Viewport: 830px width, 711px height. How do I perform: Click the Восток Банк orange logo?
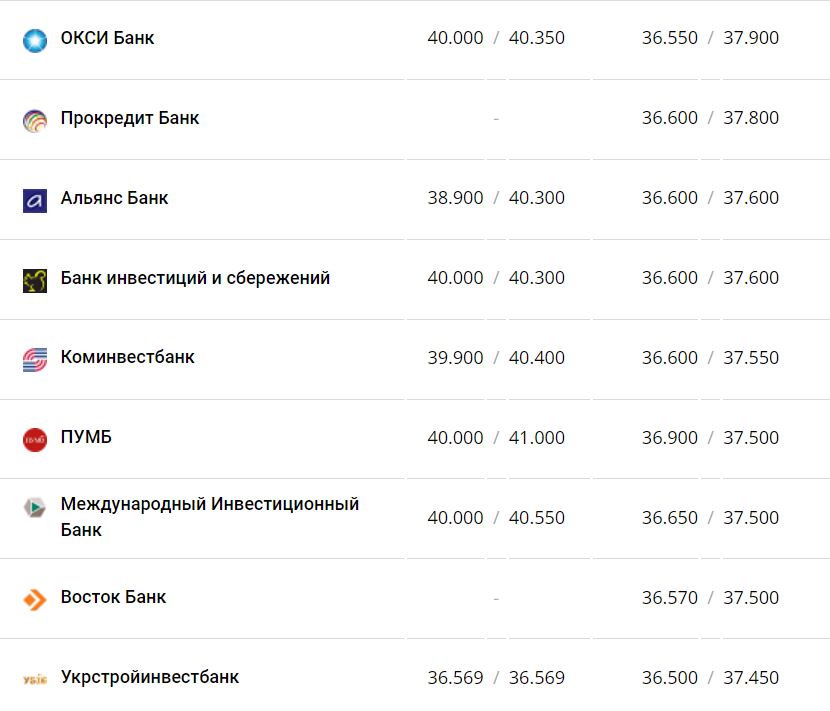click(x=35, y=599)
